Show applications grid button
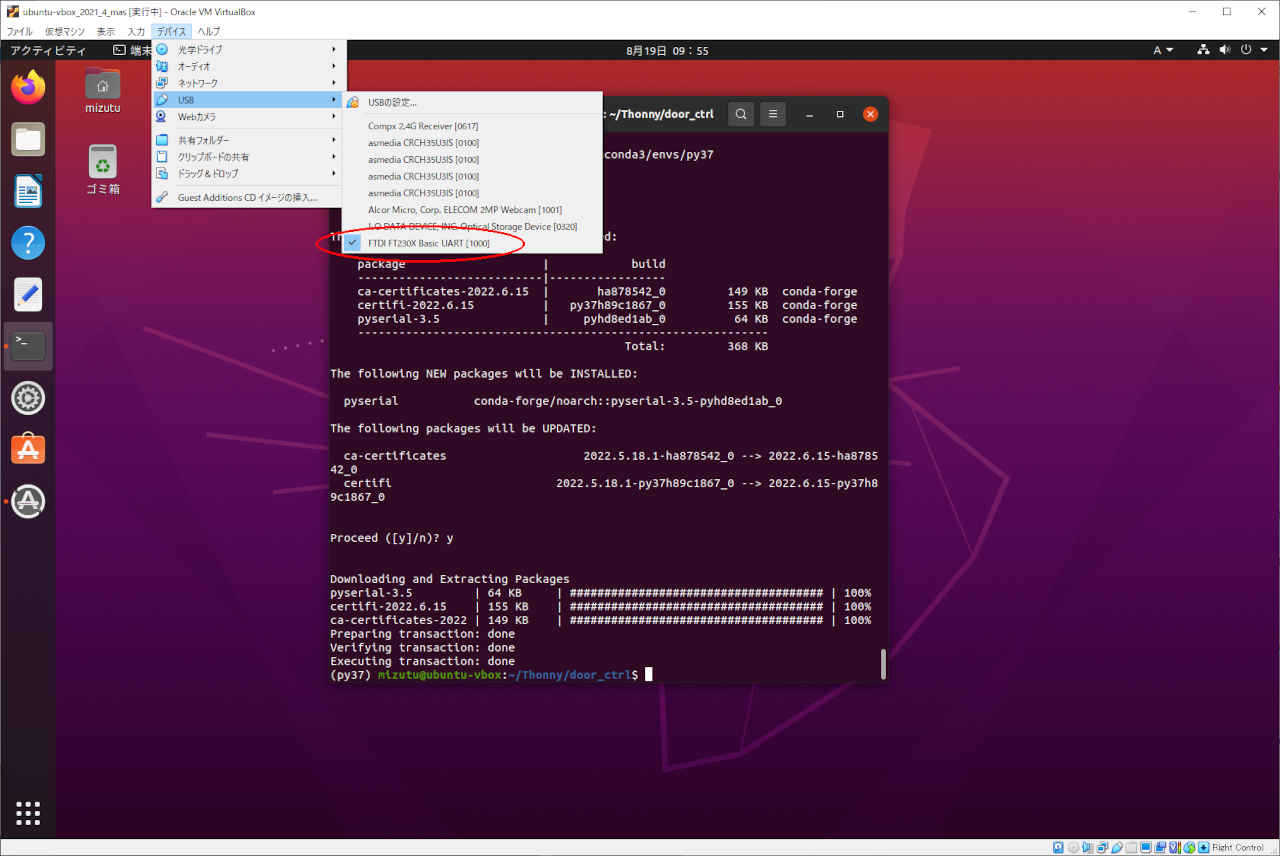The image size is (1280, 856). click(x=28, y=811)
